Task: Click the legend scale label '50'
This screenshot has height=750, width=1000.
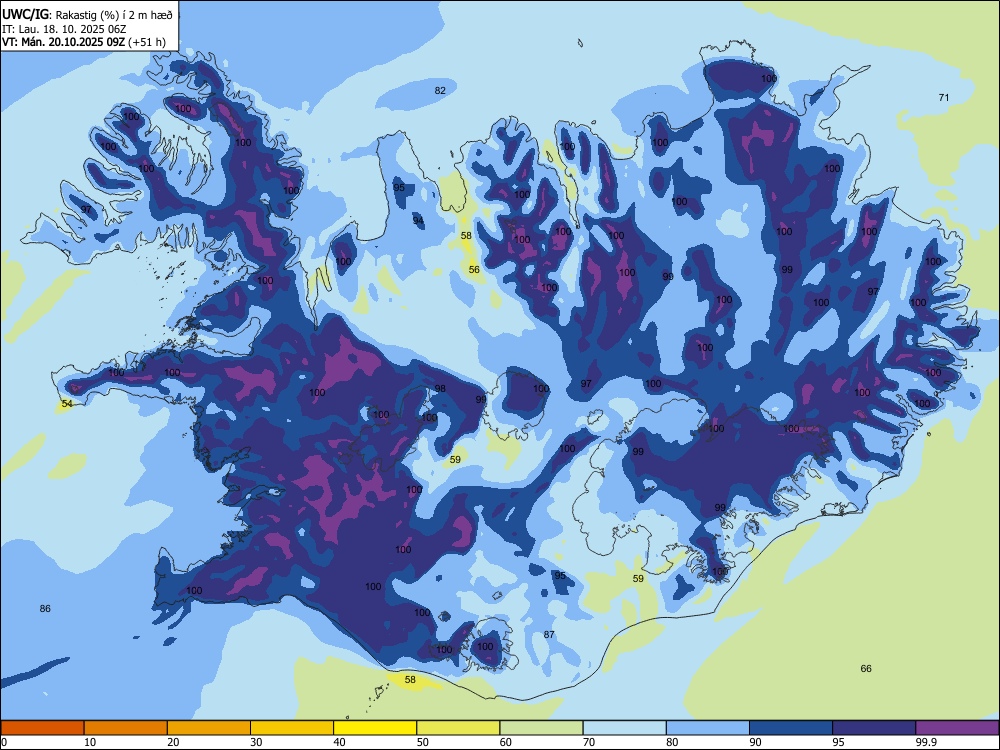Action: click(x=423, y=742)
